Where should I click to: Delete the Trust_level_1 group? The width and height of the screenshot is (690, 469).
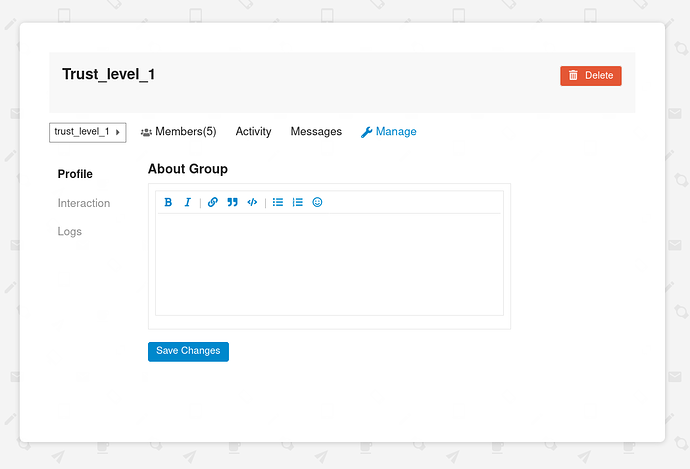591,76
